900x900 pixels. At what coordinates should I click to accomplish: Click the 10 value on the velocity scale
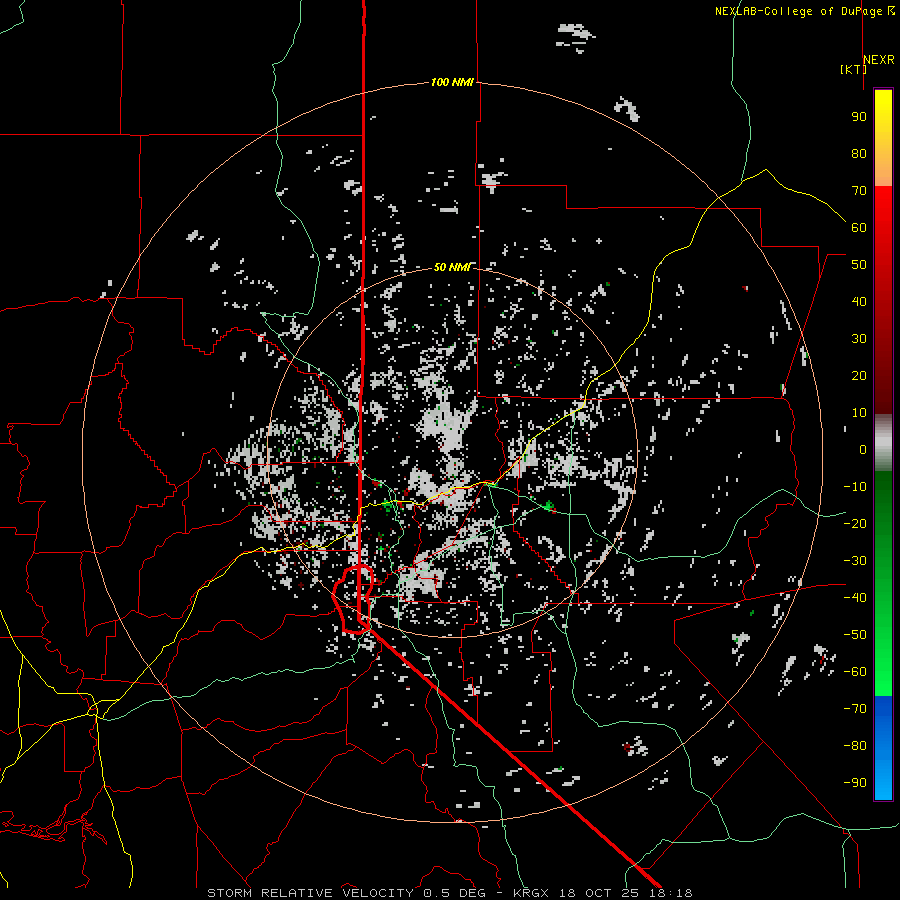(859, 413)
